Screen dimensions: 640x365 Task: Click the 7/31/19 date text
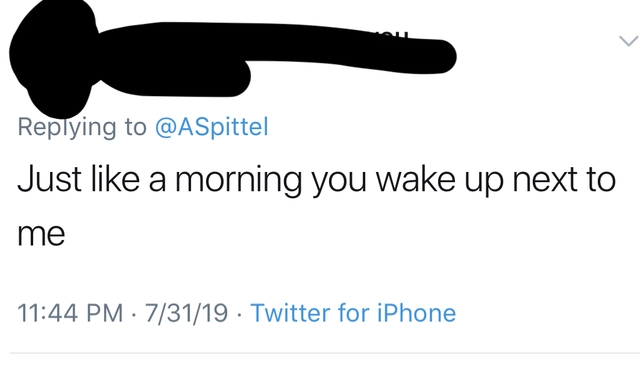[x=186, y=313]
